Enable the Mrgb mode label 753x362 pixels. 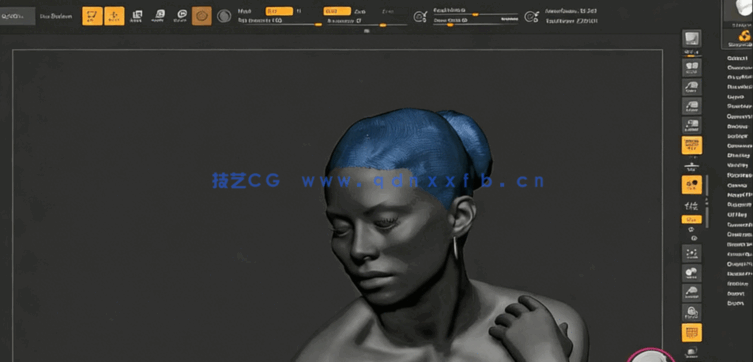point(244,11)
